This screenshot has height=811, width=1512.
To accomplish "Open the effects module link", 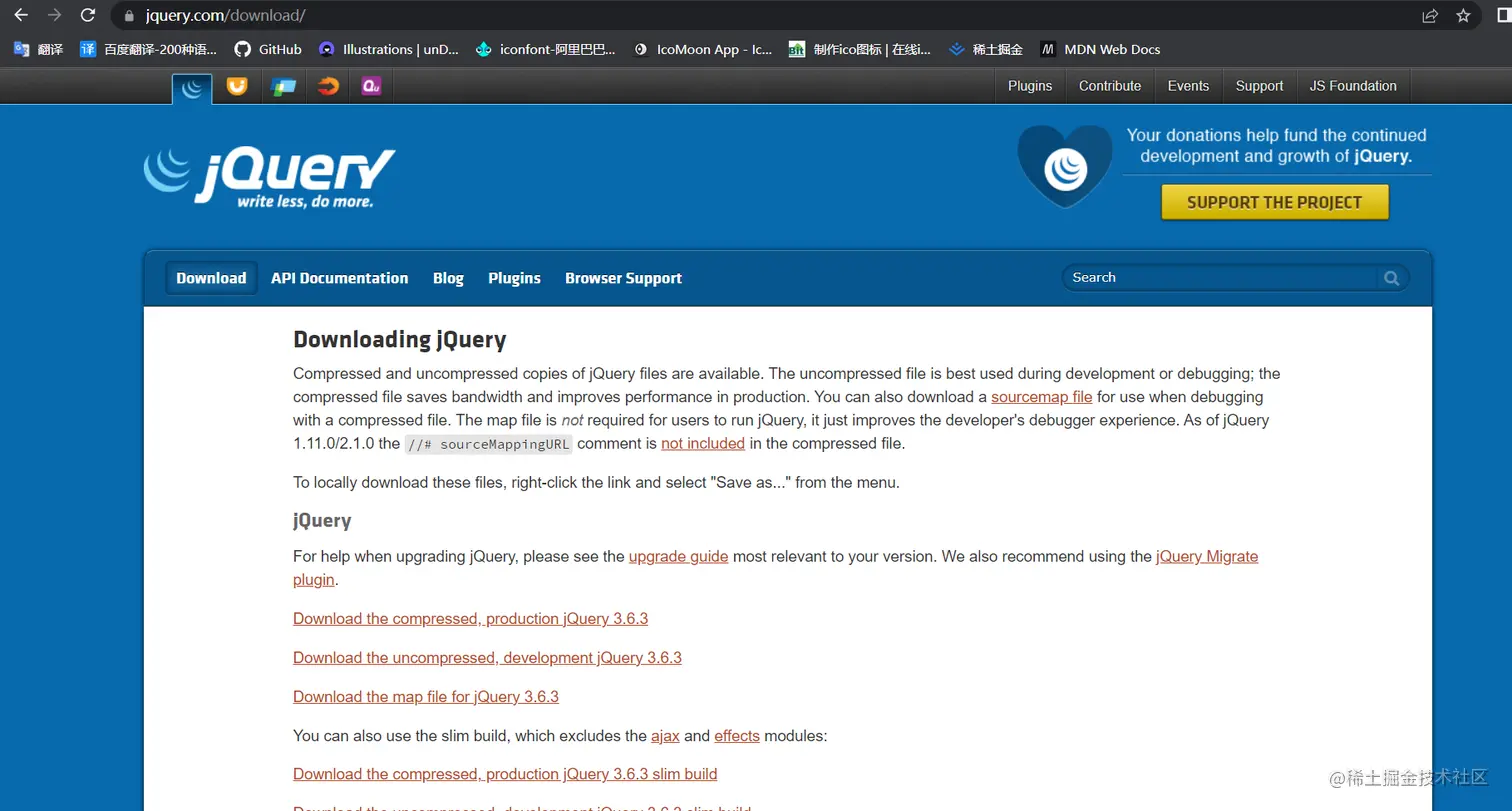I will [737, 736].
